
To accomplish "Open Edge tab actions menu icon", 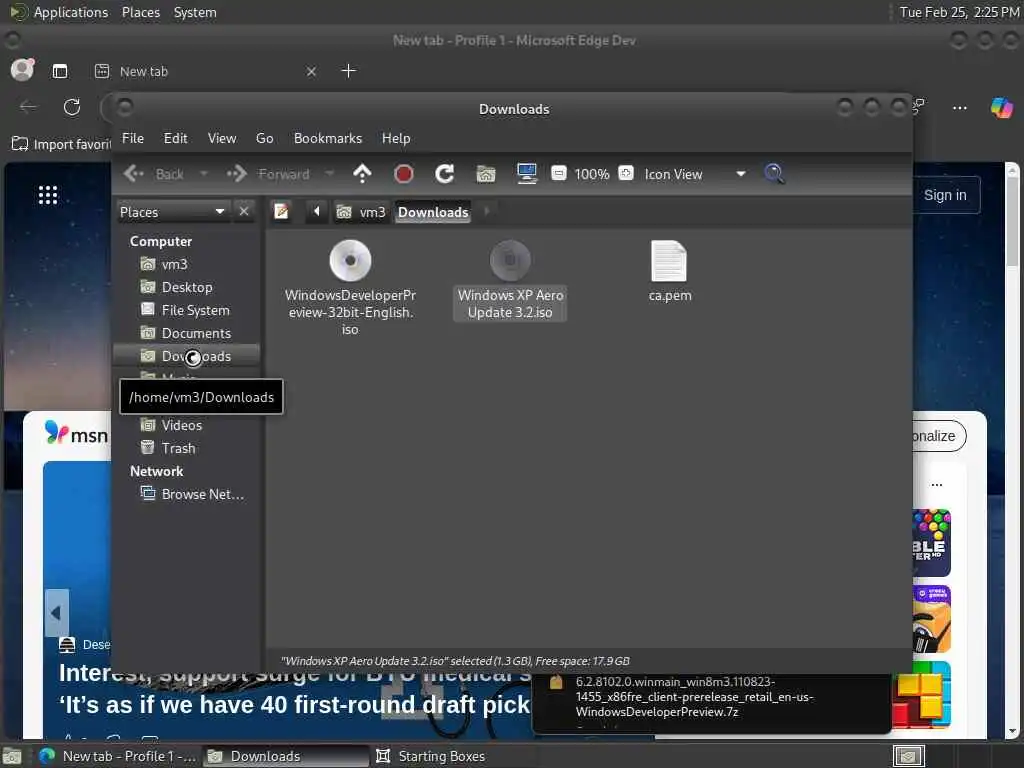I will pyautogui.click(x=60, y=71).
